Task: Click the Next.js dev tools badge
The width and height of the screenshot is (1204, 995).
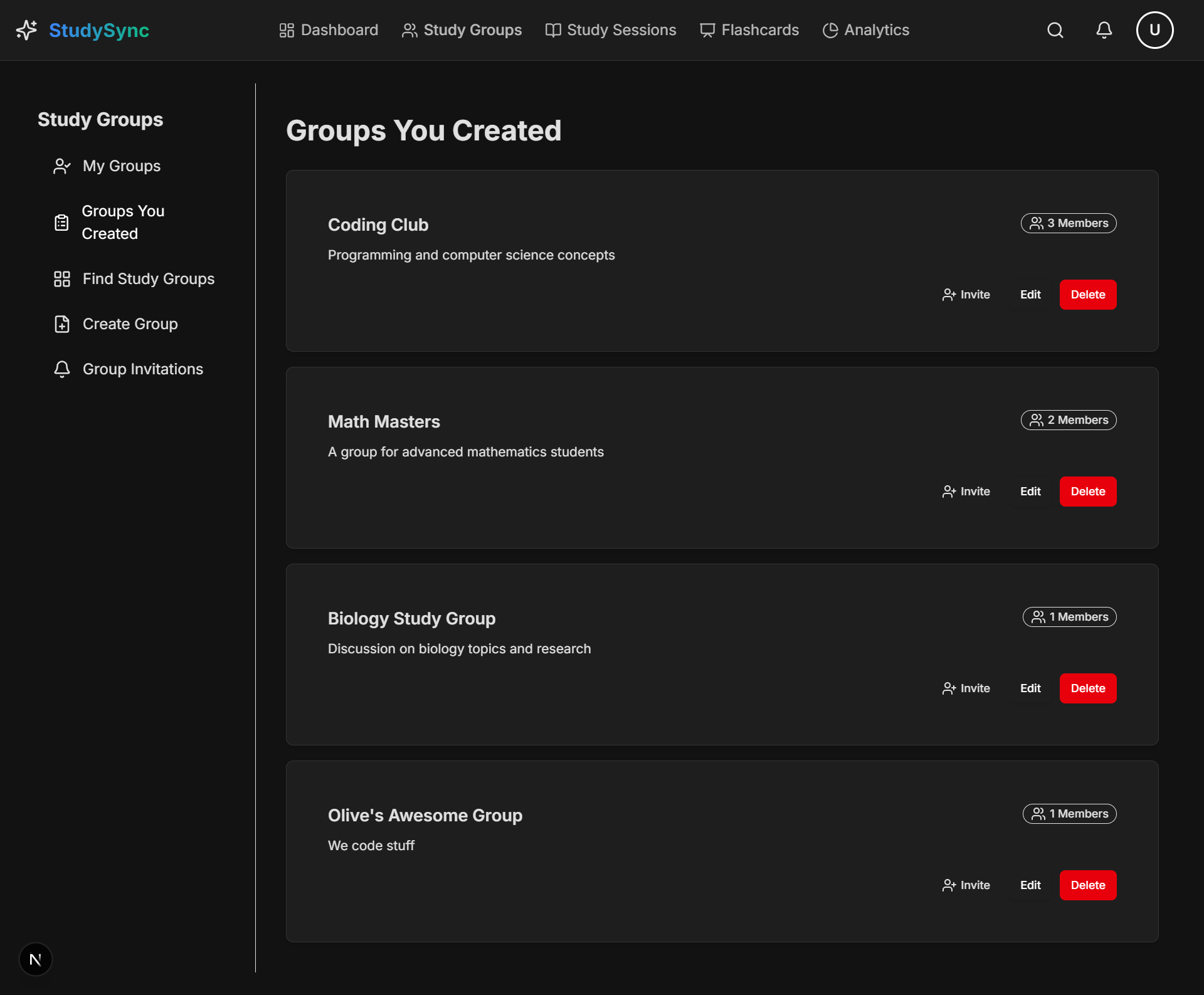Action: pos(36,959)
